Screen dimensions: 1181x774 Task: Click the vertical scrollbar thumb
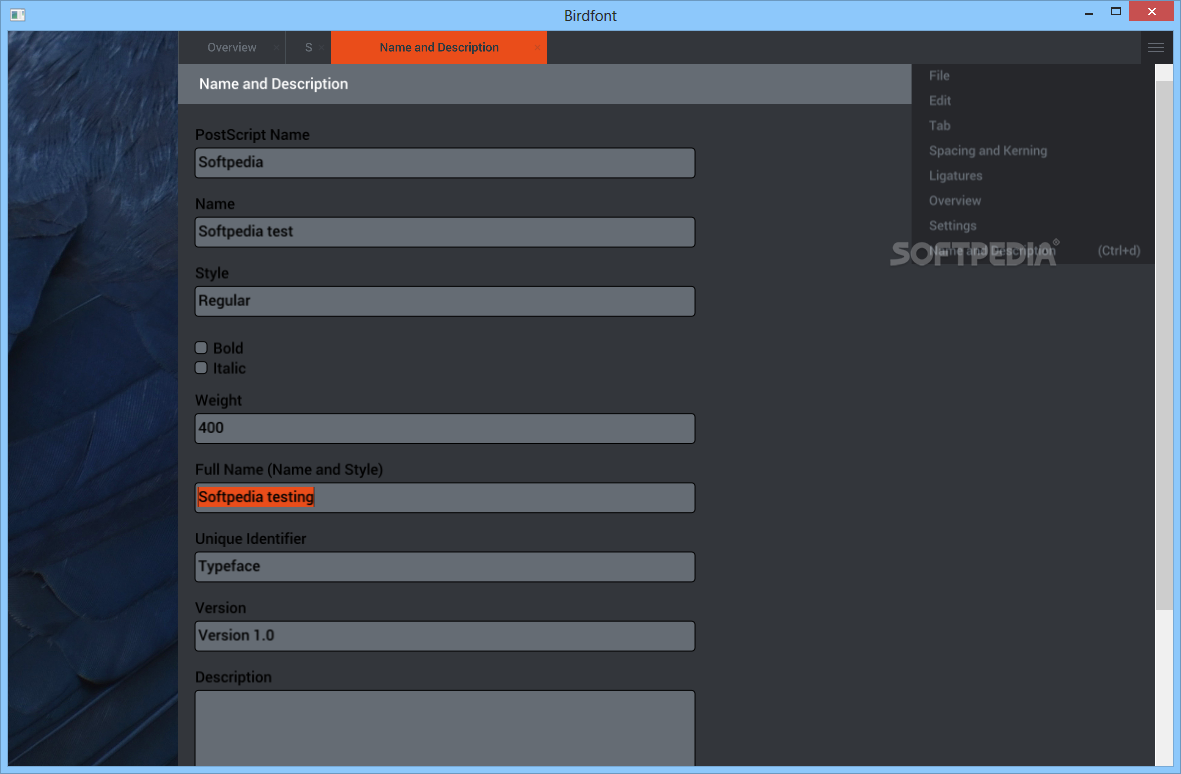pos(1164,345)
